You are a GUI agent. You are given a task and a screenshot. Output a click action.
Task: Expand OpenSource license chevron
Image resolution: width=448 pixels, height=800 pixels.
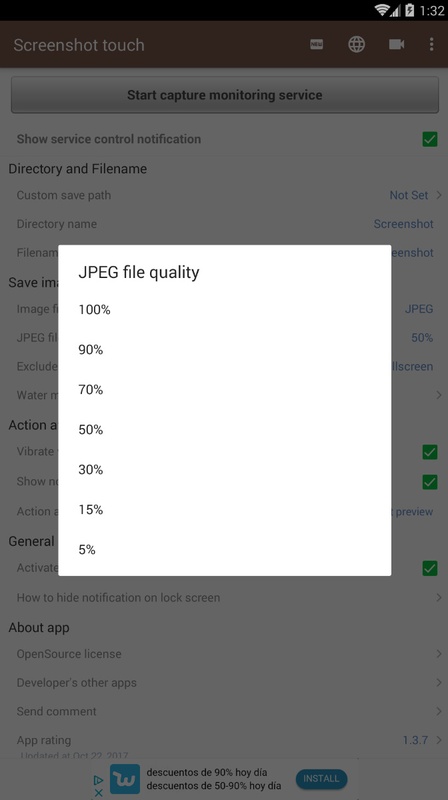coord(439,654)
